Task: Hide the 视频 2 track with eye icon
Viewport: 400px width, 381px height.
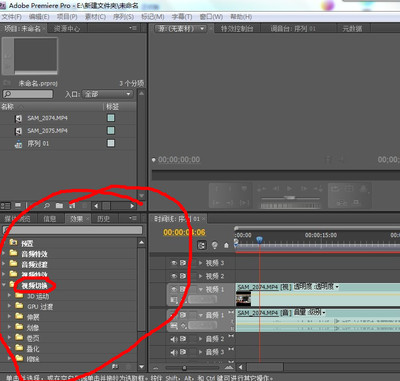Action: 174,276
